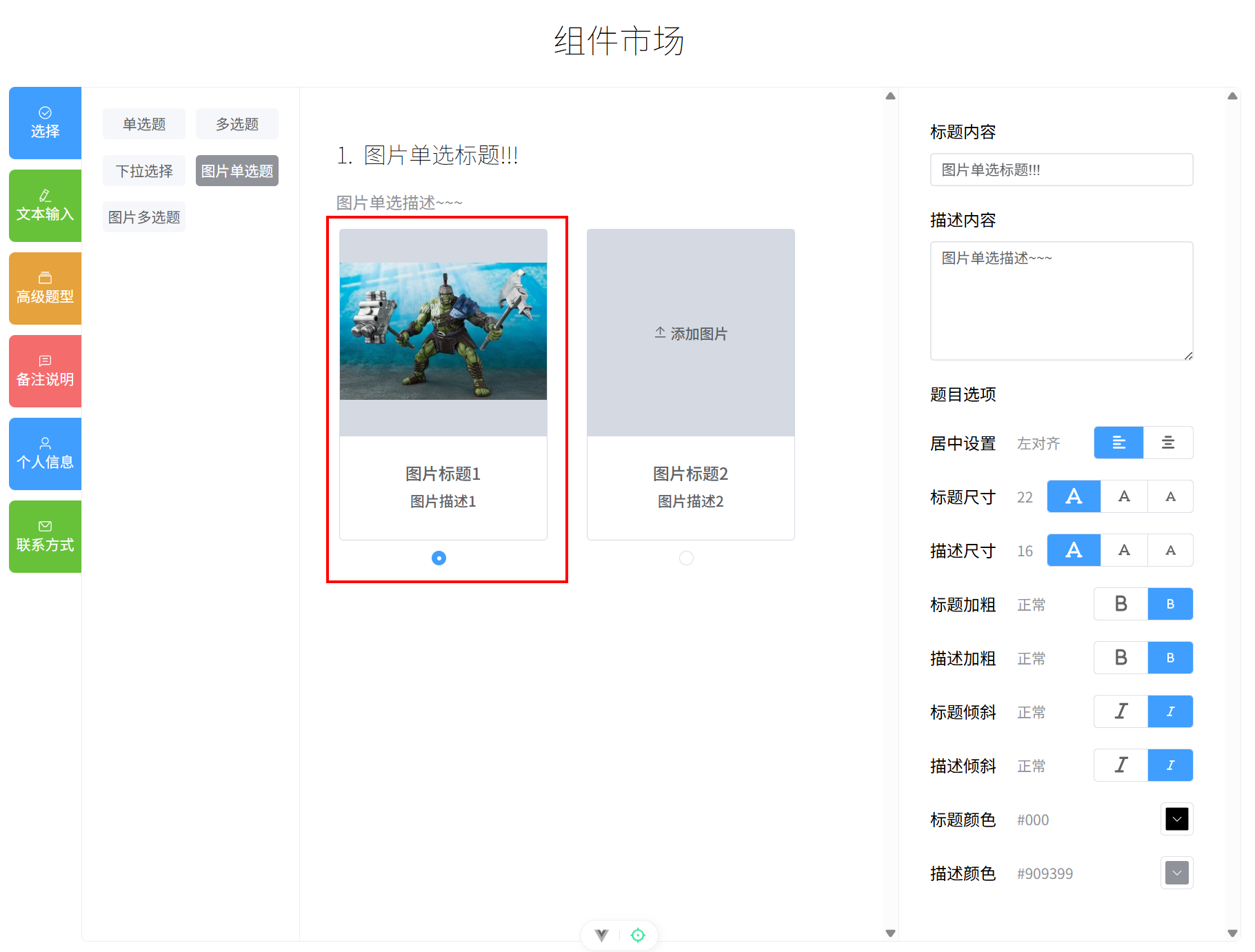Select radio button under 图片标题2

tap(686, 558)
